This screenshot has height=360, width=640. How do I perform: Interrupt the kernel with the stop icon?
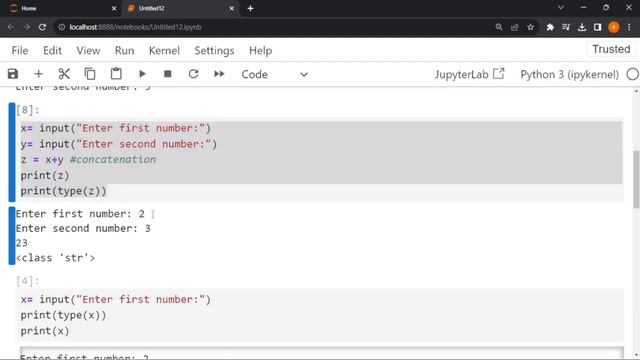click(167, 74)
